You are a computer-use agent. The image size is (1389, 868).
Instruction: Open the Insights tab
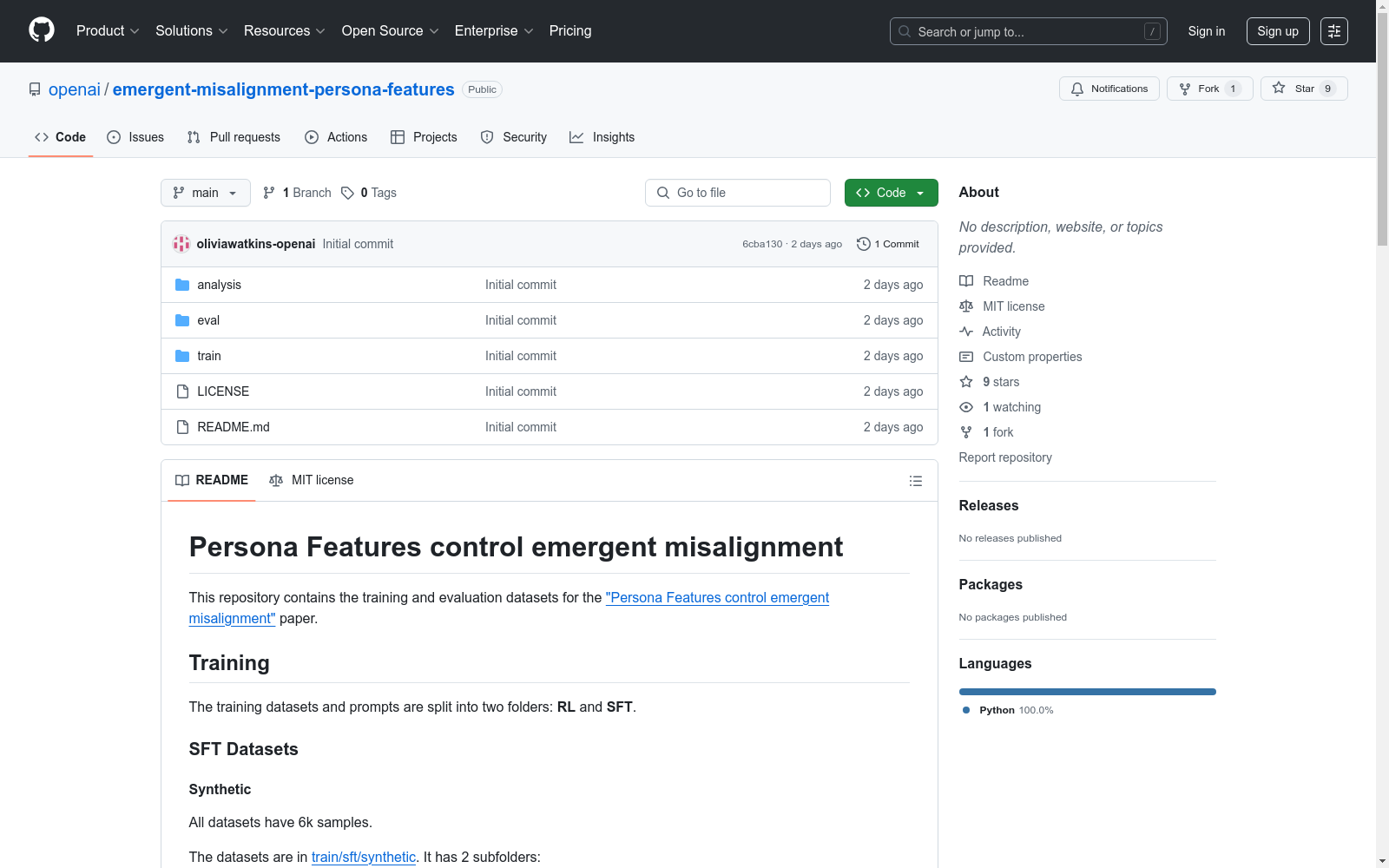pyautogui.click(x=602, y=137)
